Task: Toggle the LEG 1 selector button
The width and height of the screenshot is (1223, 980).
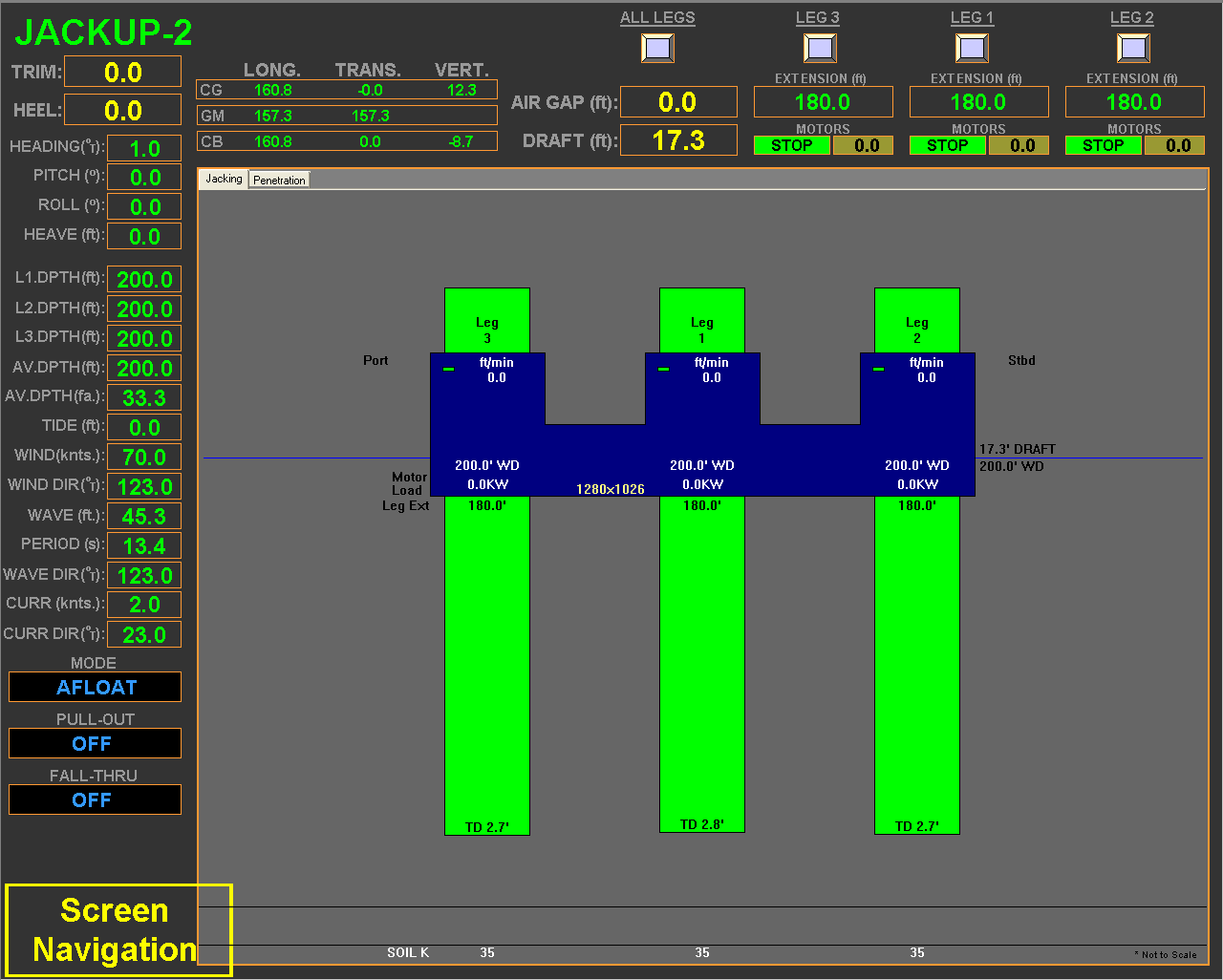Action: pyautogui.click(x=972, y=48)
